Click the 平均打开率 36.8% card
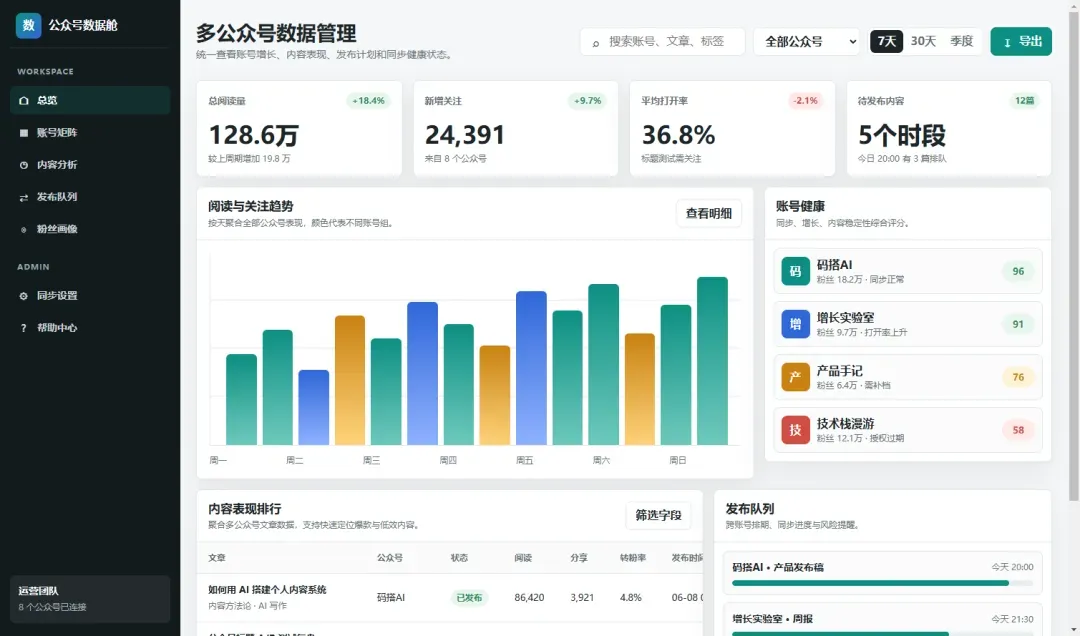The height and width of the screenshot is (636, 1080). 732,129
